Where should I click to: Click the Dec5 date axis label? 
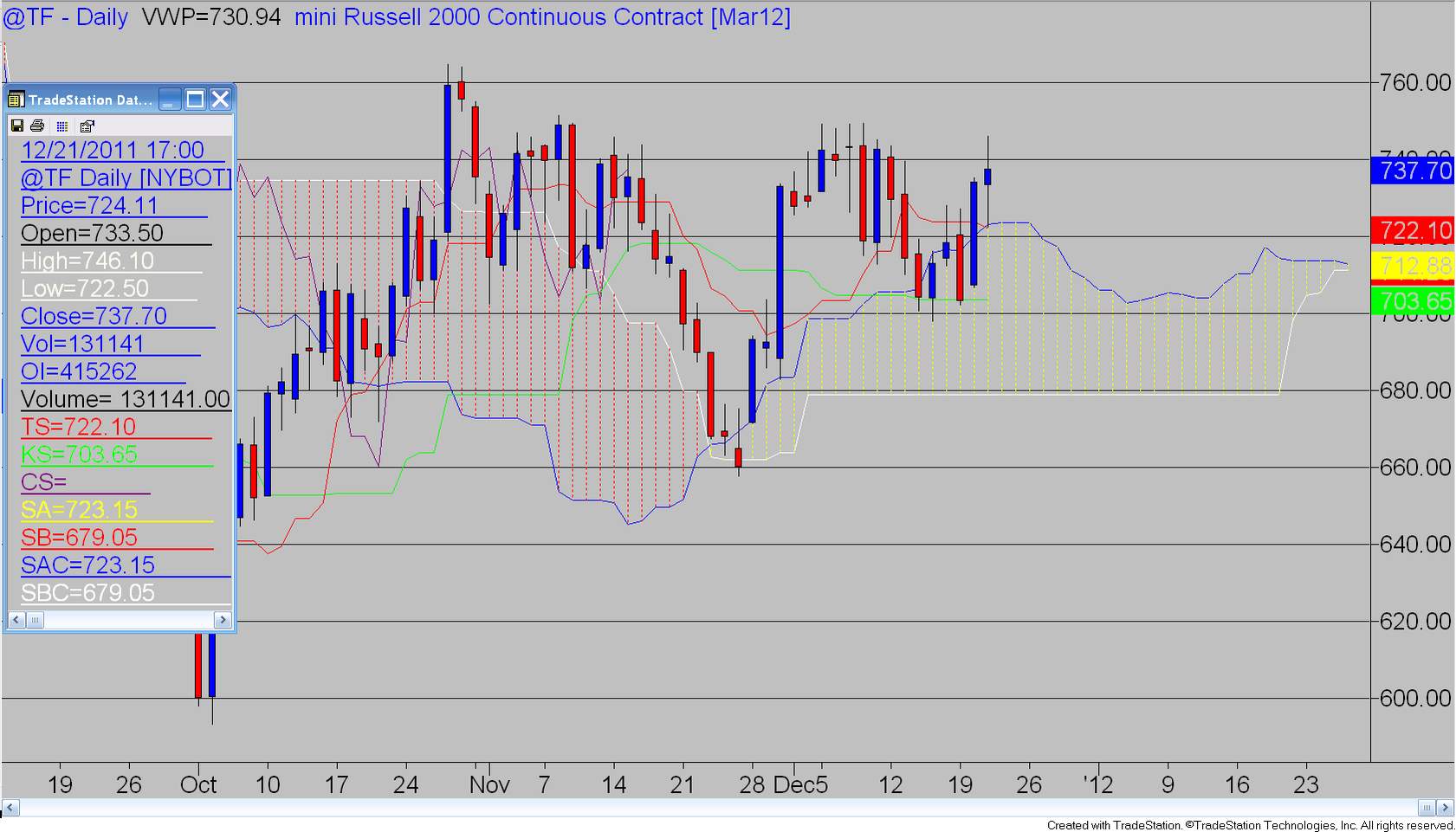click(801, 785)
